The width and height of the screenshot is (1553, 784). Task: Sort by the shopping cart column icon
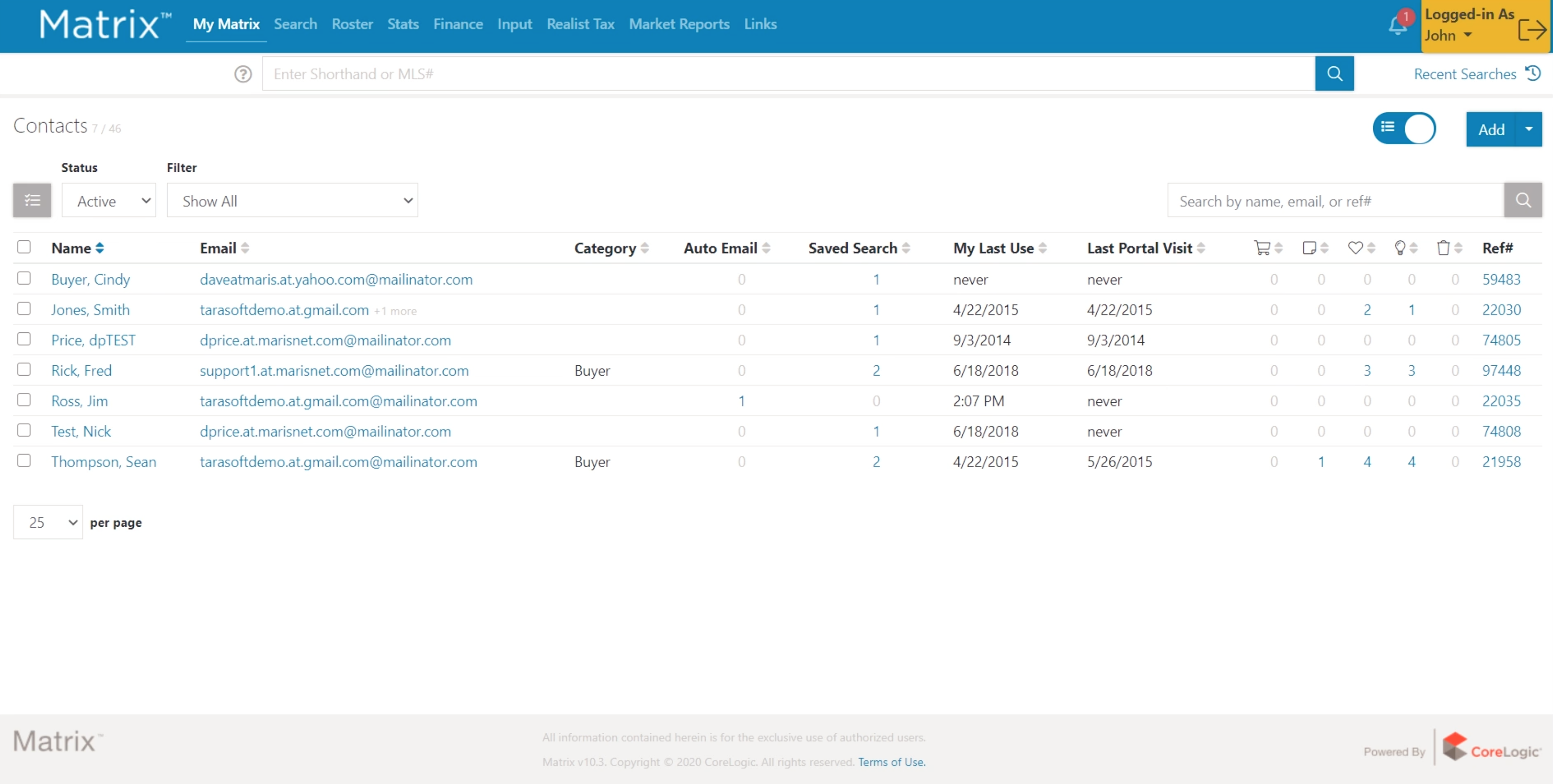click(x=1262, y=248)
